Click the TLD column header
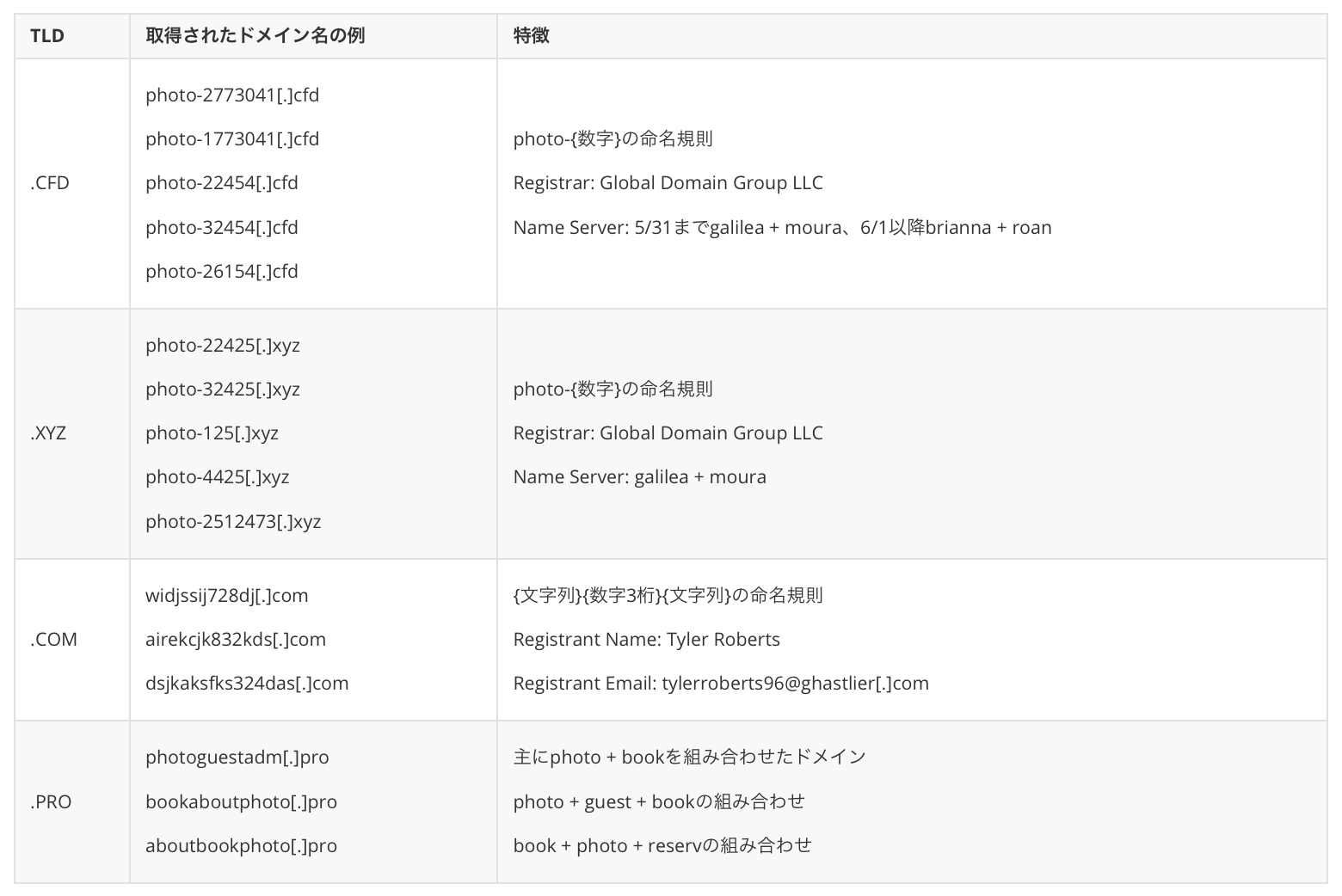The image size is (1342, 896). 72,35
